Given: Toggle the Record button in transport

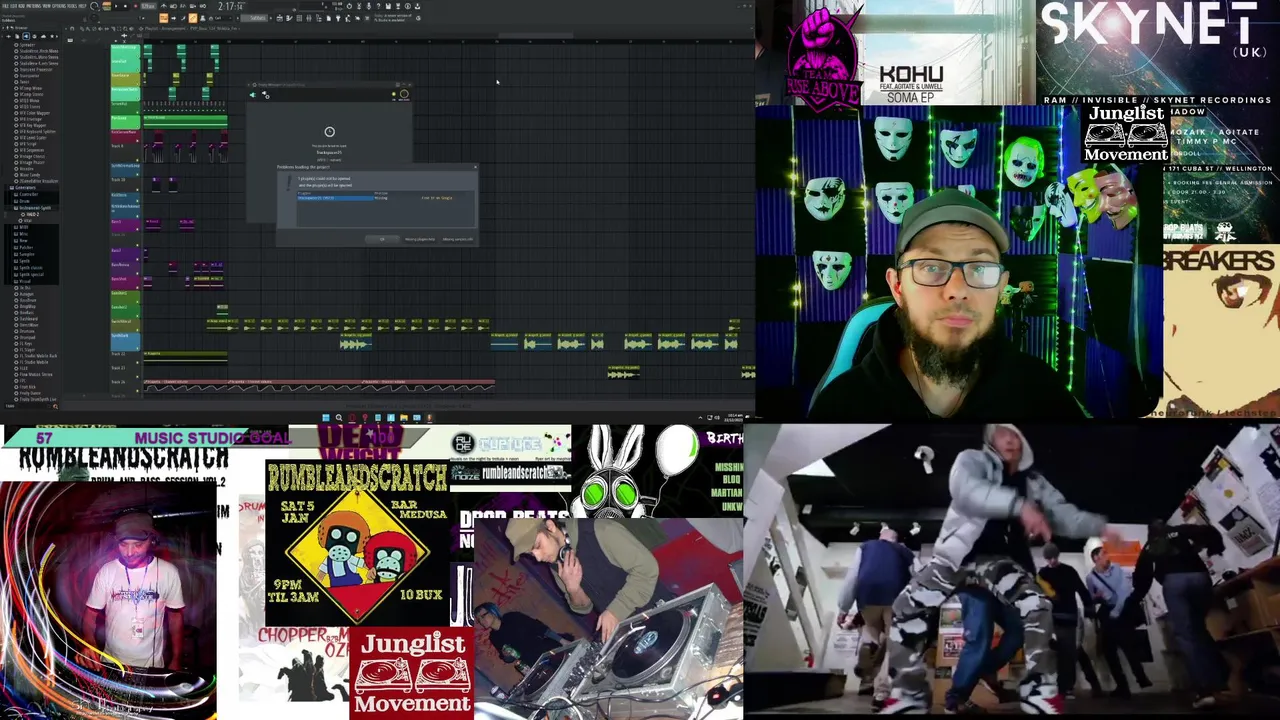Looking at the screenshot, I should [136, 6].
